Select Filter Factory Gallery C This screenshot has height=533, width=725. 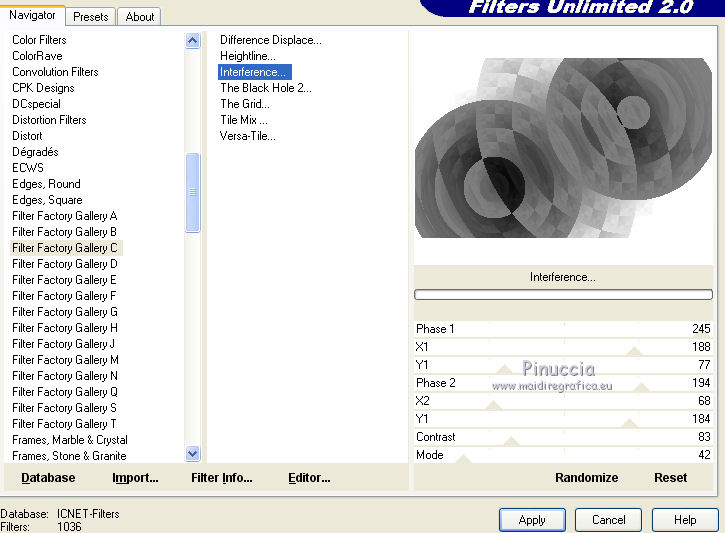[x=65, y=248]
